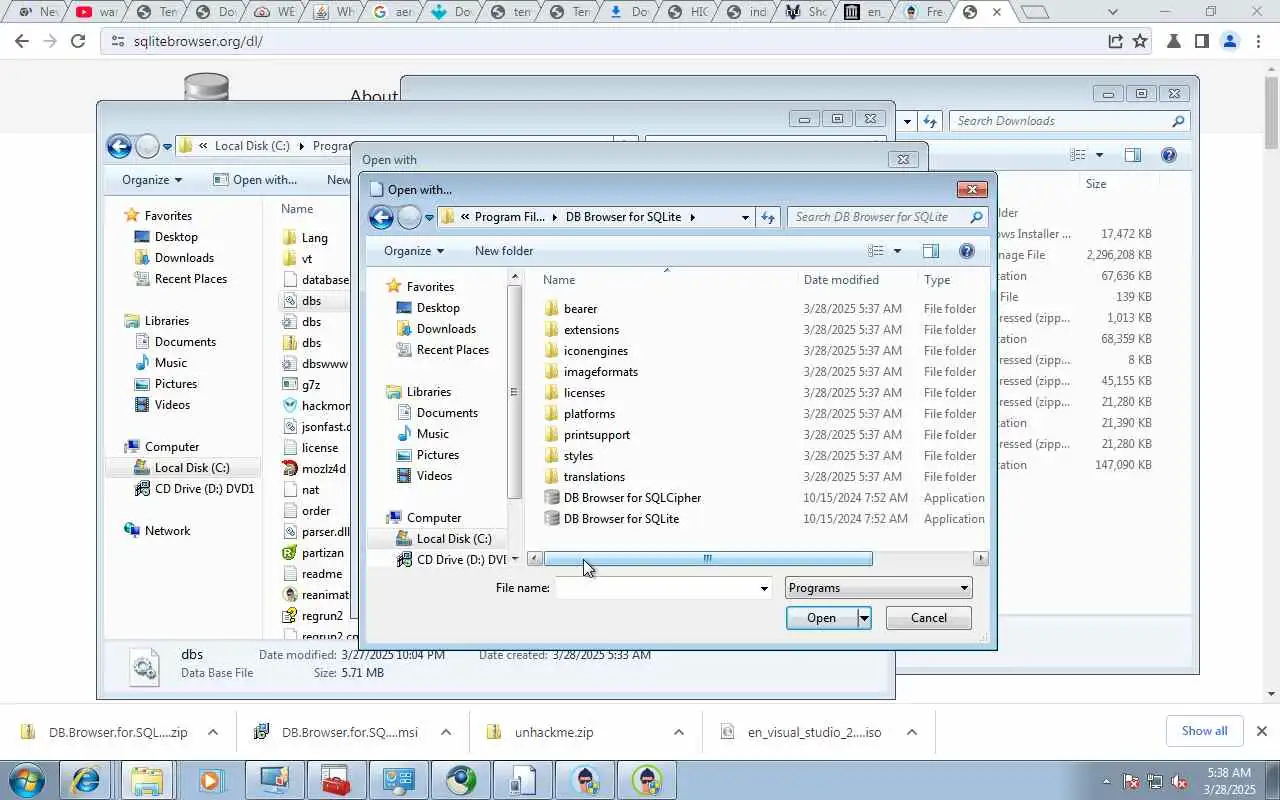Click Change your view icon in dialog
1280x800 pixels.
(x=876, y=251)
